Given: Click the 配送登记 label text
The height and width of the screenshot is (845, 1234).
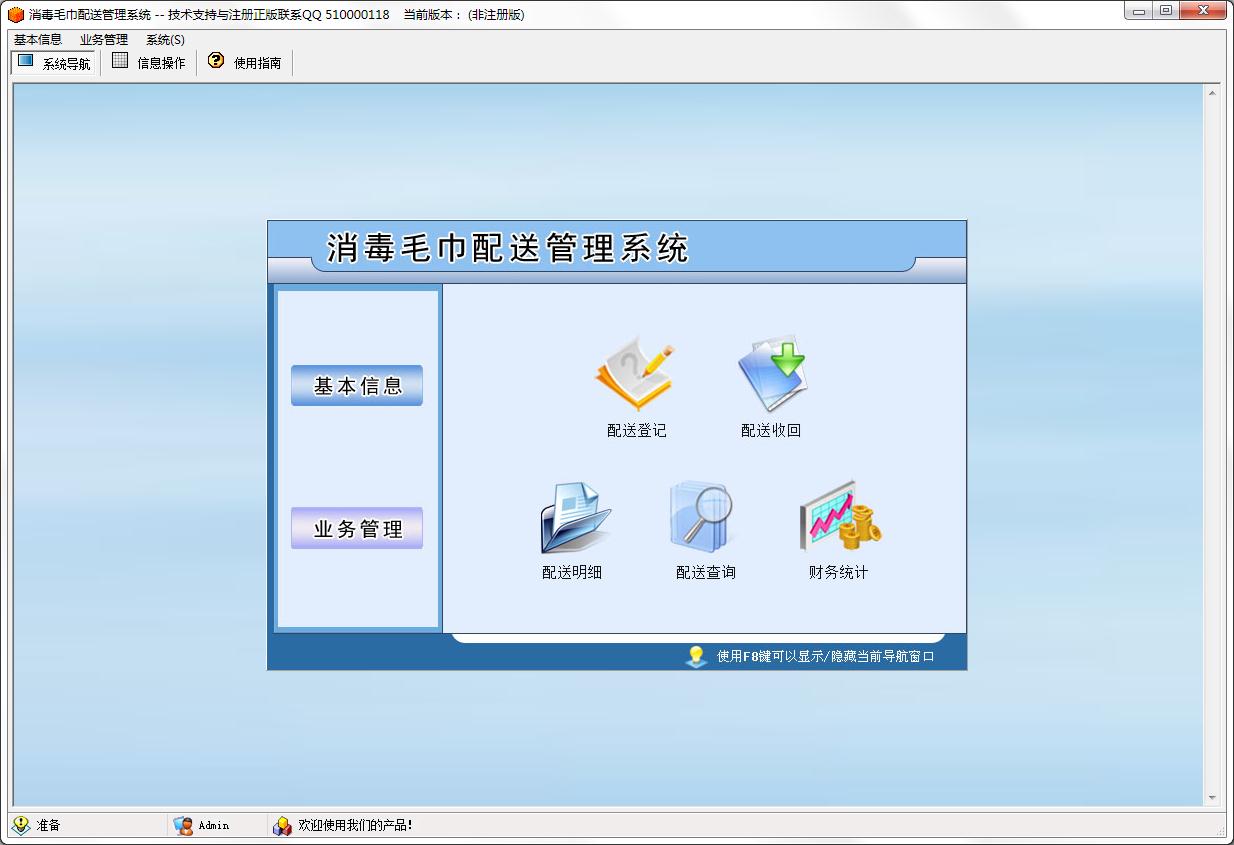Looking at the screenshot, I should pos(636,431).
